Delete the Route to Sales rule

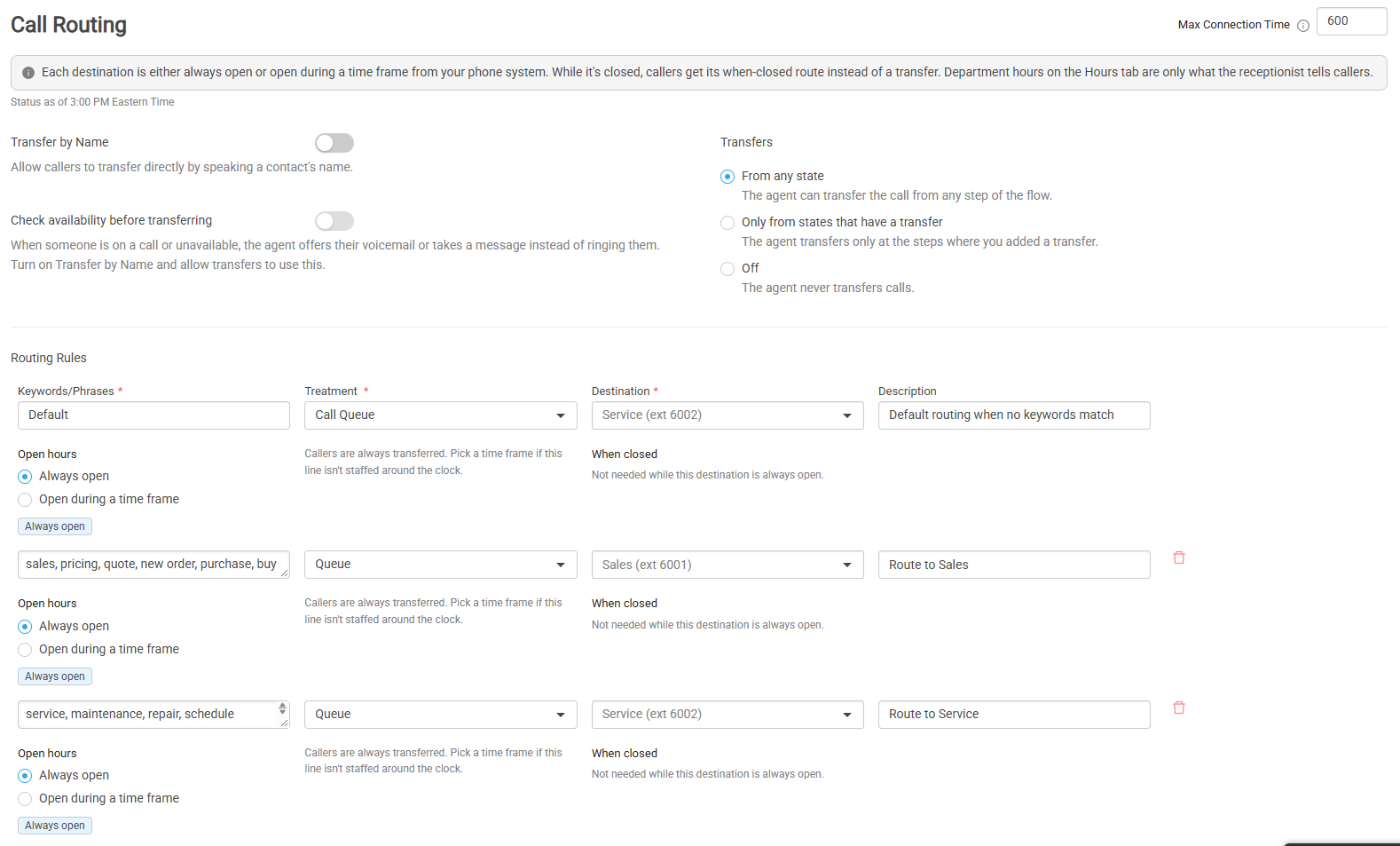(x=1179, y=558)
